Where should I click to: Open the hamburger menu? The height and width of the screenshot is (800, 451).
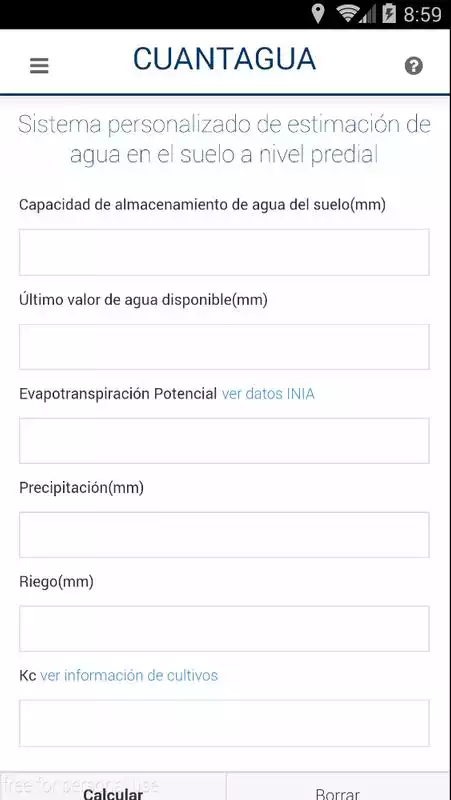pyautogui.click(x=39, y=66)
